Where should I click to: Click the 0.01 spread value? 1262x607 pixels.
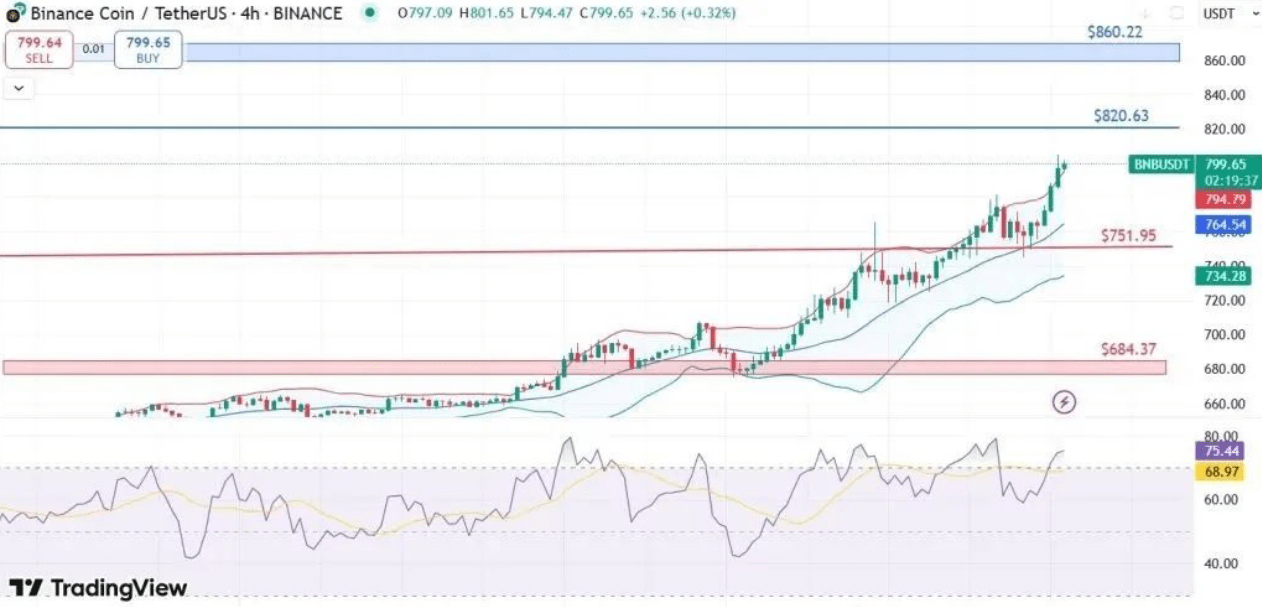pos(93,49)
